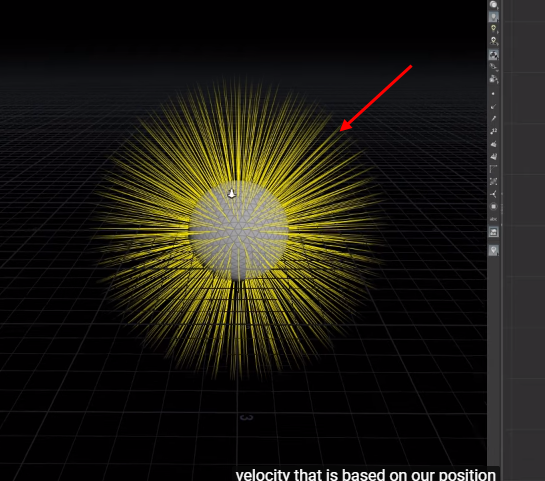
Task: Enable high quality lighting with shadows icon
Action: (494, 41)
